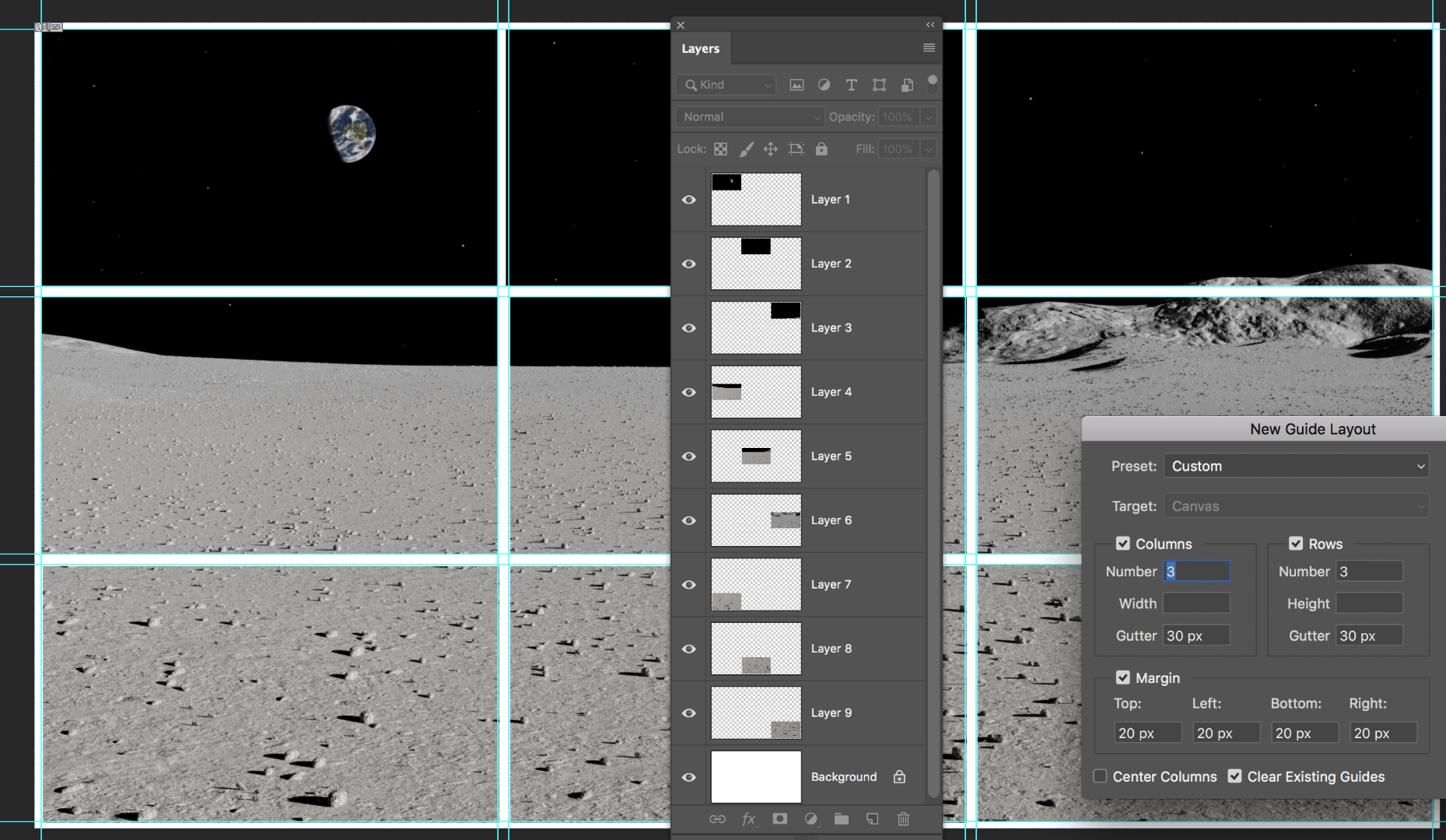Click the Lock position icon

pos(770,149)
